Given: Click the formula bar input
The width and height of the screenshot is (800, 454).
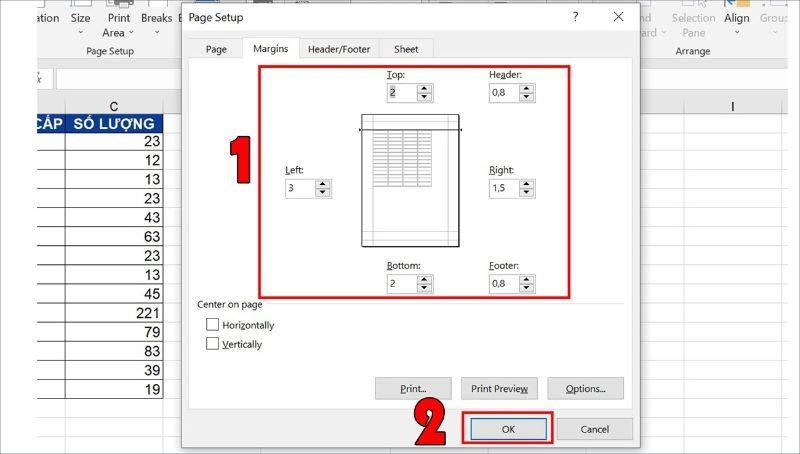Looking at the screenshot, I should click(x=119, y=79).
